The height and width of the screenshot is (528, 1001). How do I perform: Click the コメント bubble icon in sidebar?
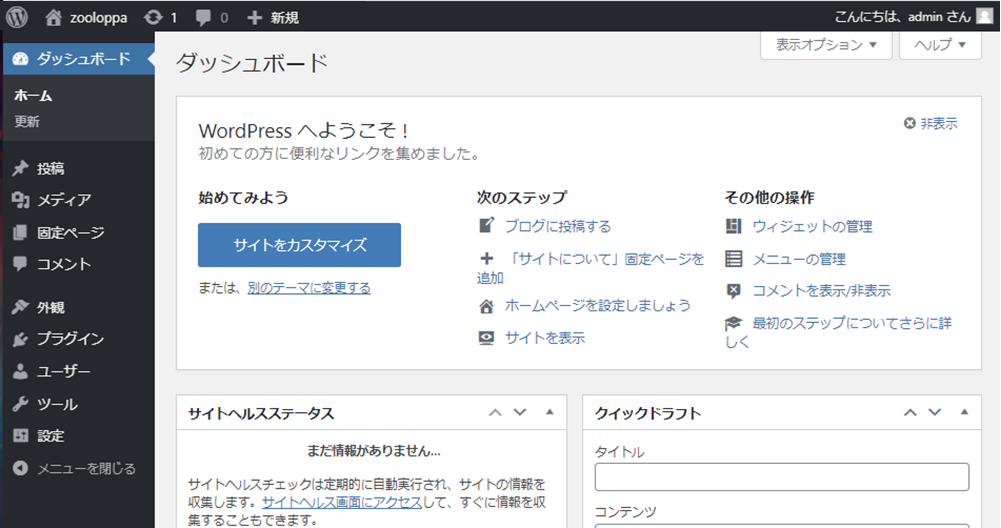pos(20,264)
